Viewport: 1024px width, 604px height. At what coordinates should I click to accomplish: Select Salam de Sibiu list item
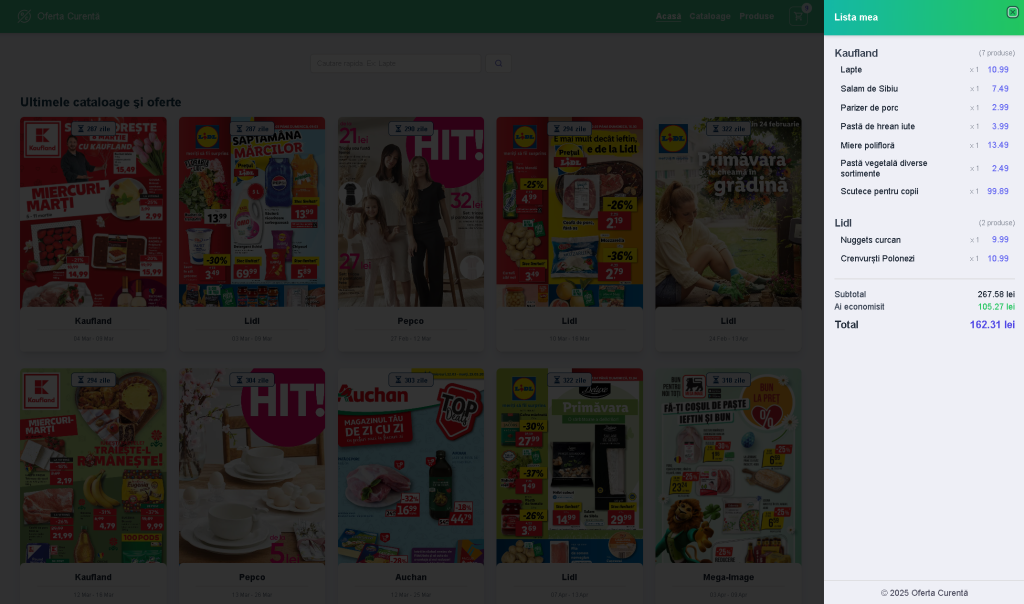tap(869, 89)
